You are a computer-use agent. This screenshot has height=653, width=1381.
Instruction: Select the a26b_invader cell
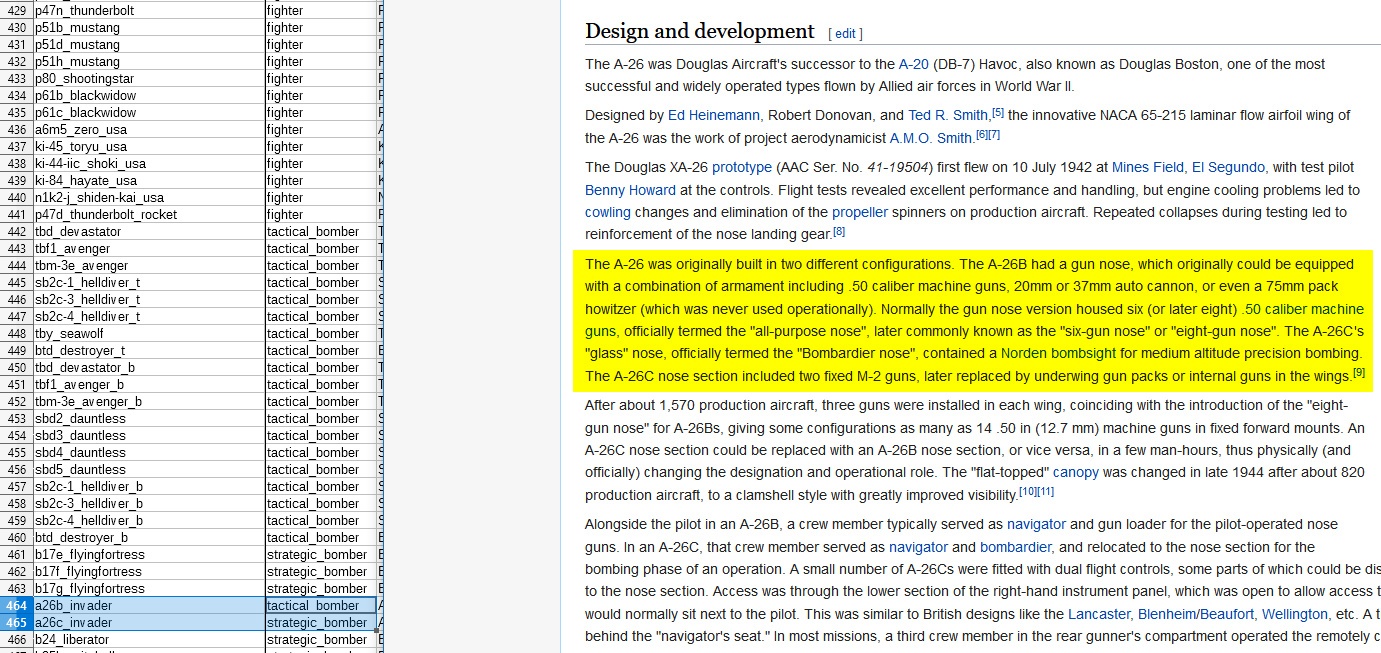(148, 606)
